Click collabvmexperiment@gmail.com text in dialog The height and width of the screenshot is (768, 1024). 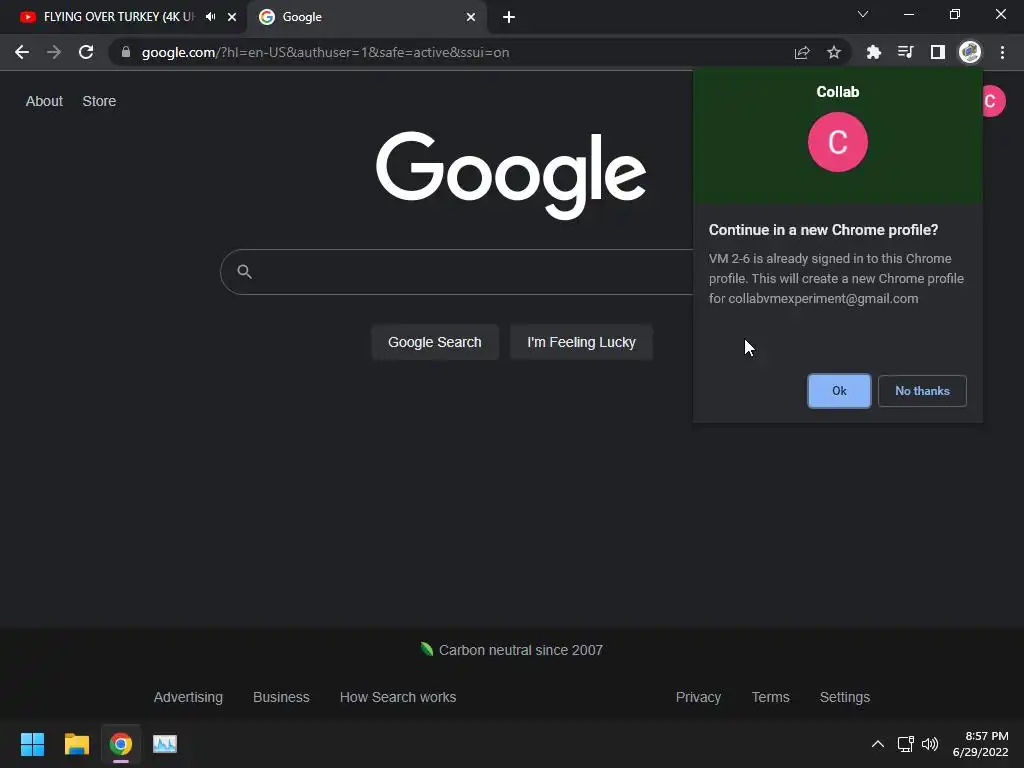click(823, 298)
